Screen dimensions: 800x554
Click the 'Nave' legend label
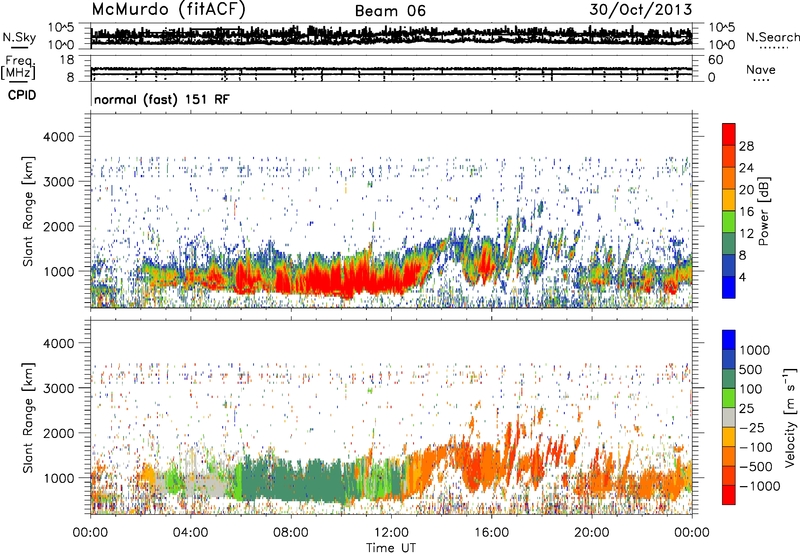click(761, 69)
